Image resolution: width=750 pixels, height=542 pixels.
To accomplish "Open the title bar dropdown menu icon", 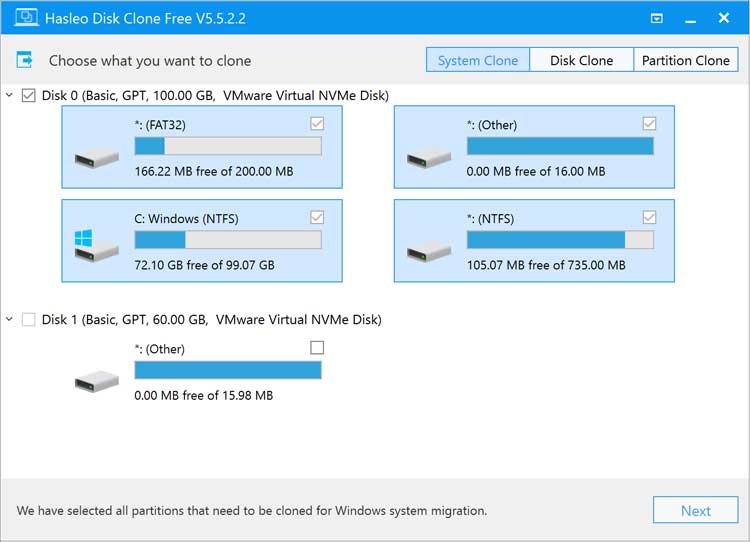I will point(657,19).
